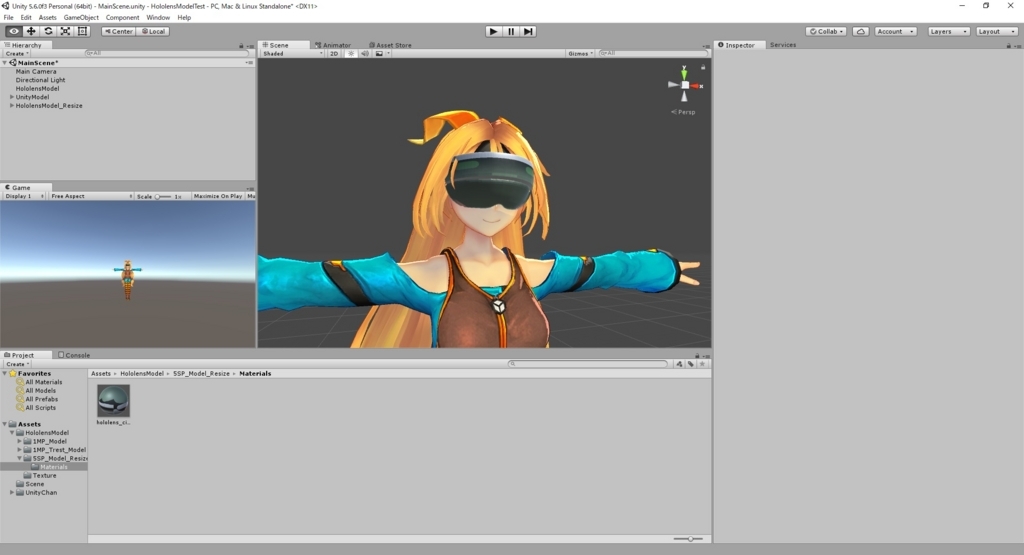The width and height of the screenshot is (1024, 555).
Task: Open the Collab dropdown
Action: click(826, 31)
